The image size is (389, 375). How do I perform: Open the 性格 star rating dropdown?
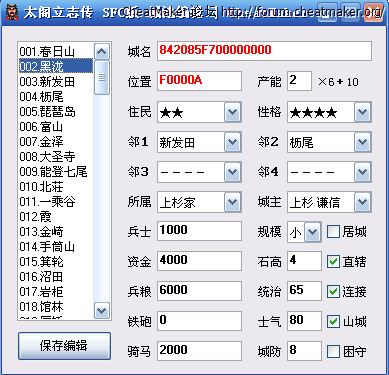(362, 112)
